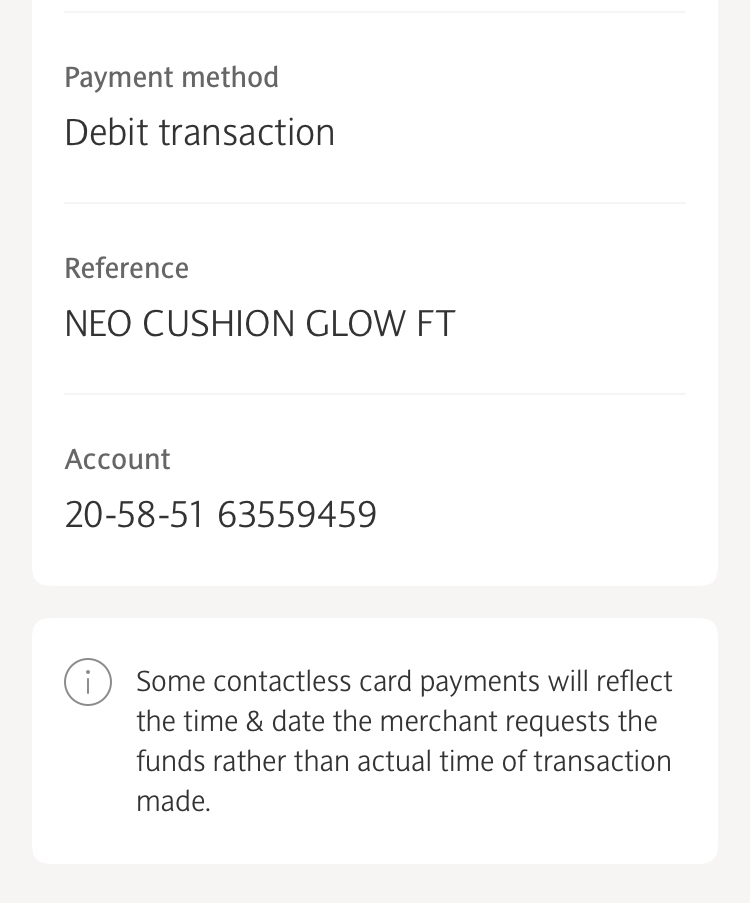Tap the word 'CUSHION' in the reference
Viewport: 750px width, 903px height.
tap(218, 323)
